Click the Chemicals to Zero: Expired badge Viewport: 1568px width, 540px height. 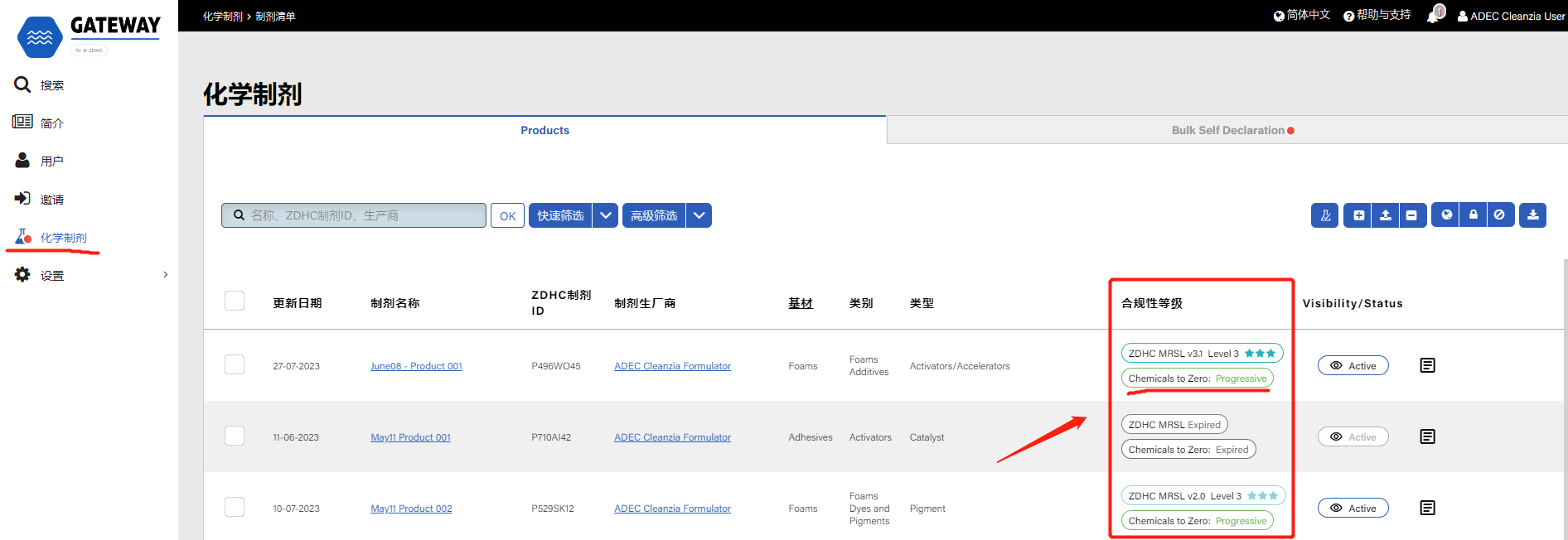(1188, 449)
